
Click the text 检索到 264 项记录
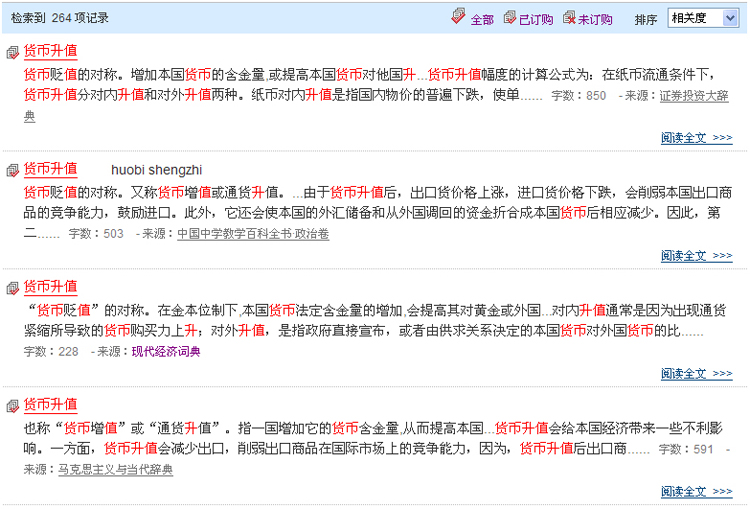click(x=60, y=18)
